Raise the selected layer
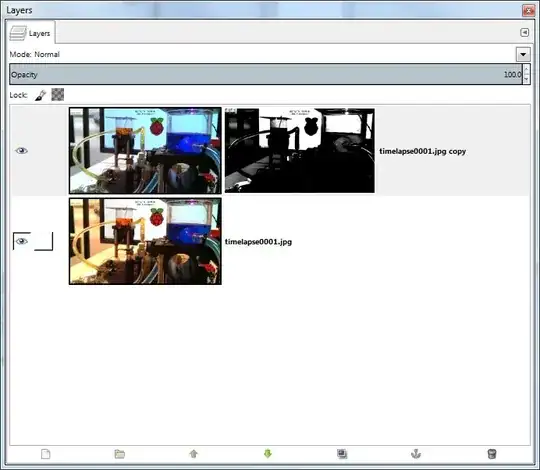The width and height of the screenshot is (540, 470). (194, 454)
